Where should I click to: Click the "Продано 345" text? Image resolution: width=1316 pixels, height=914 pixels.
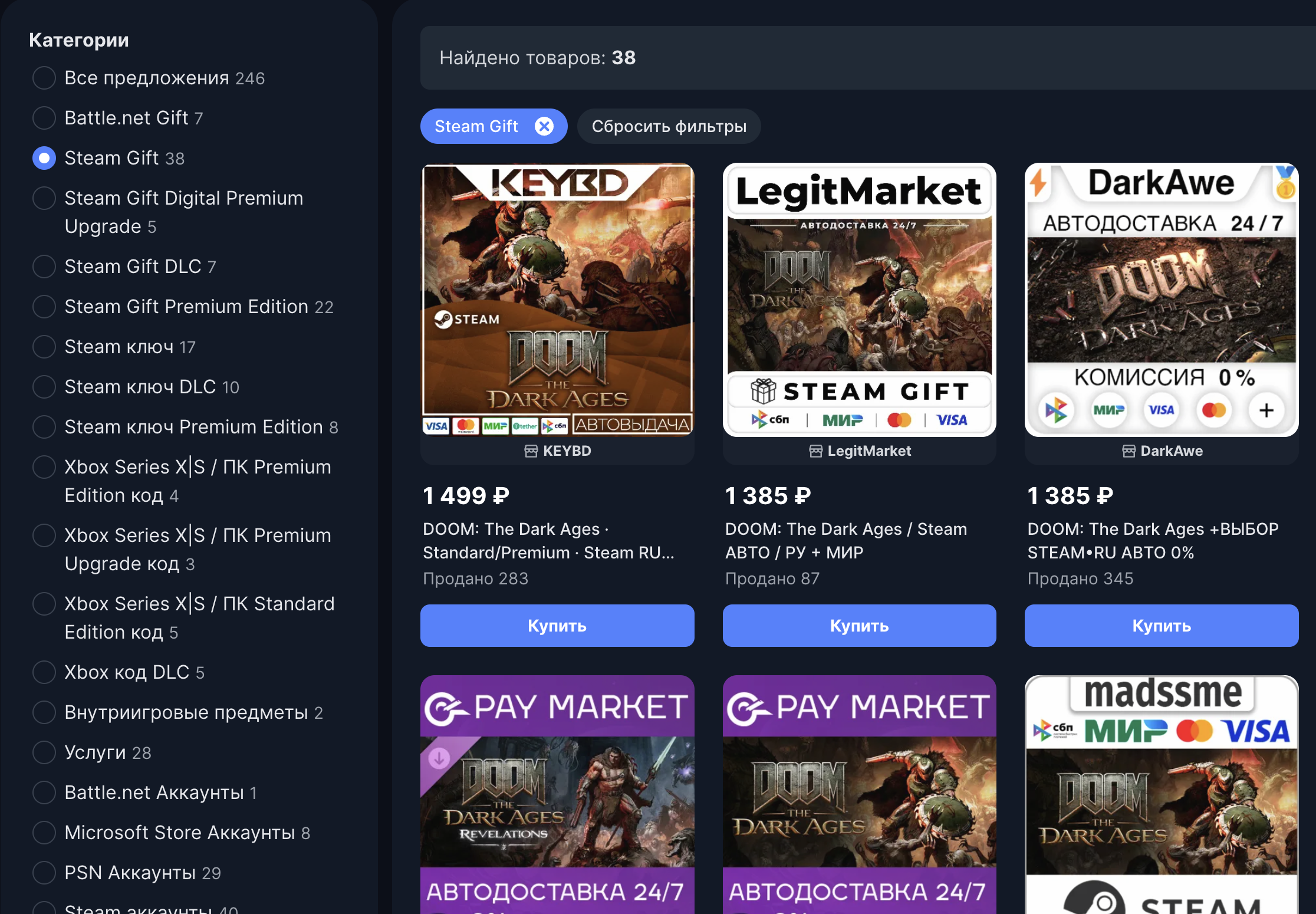click(x=1081, y=578)
